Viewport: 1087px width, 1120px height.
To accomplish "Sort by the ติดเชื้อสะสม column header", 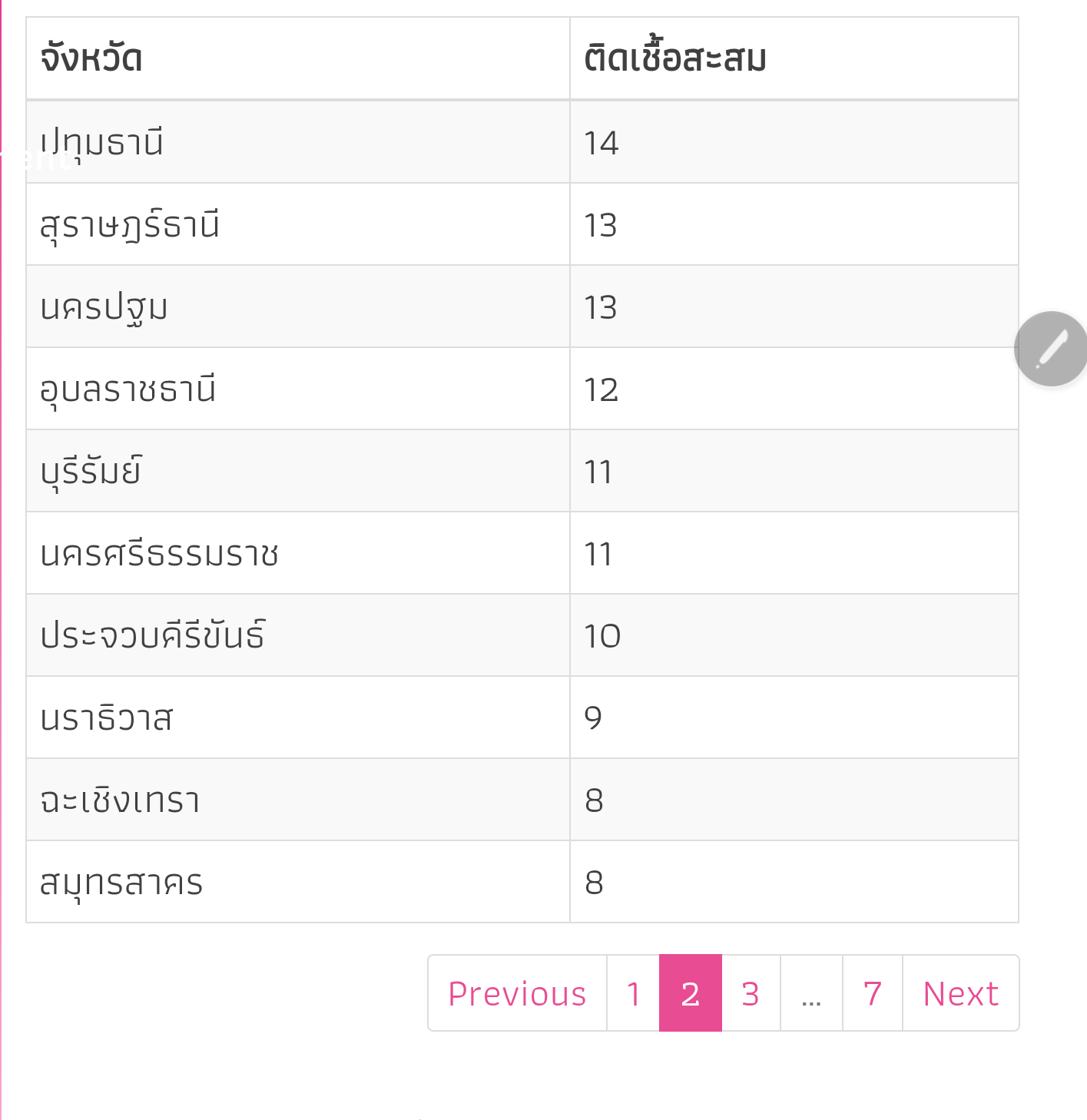I will coord(675,59).
